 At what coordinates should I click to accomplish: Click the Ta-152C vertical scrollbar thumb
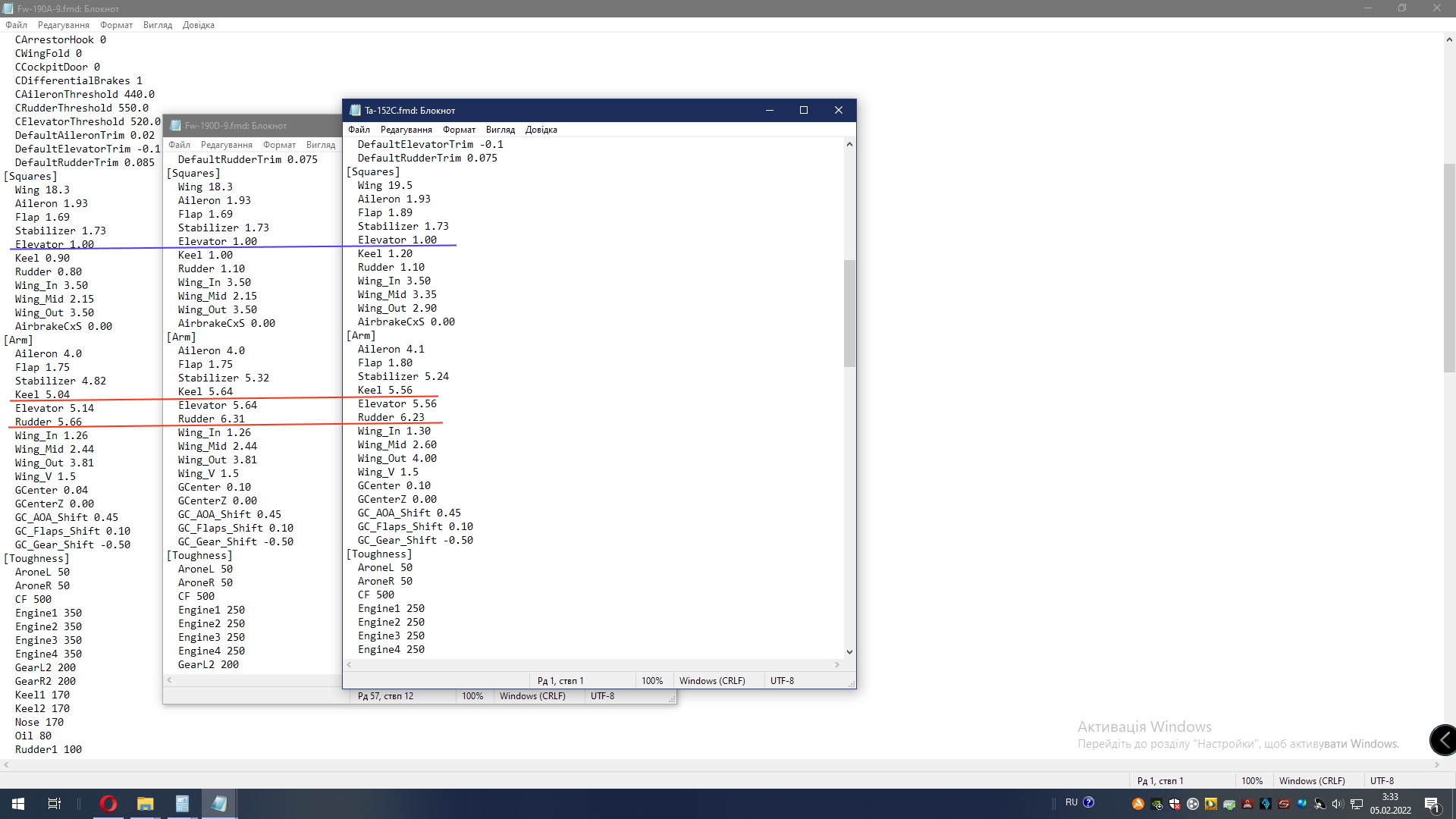(x=849, y=313)
